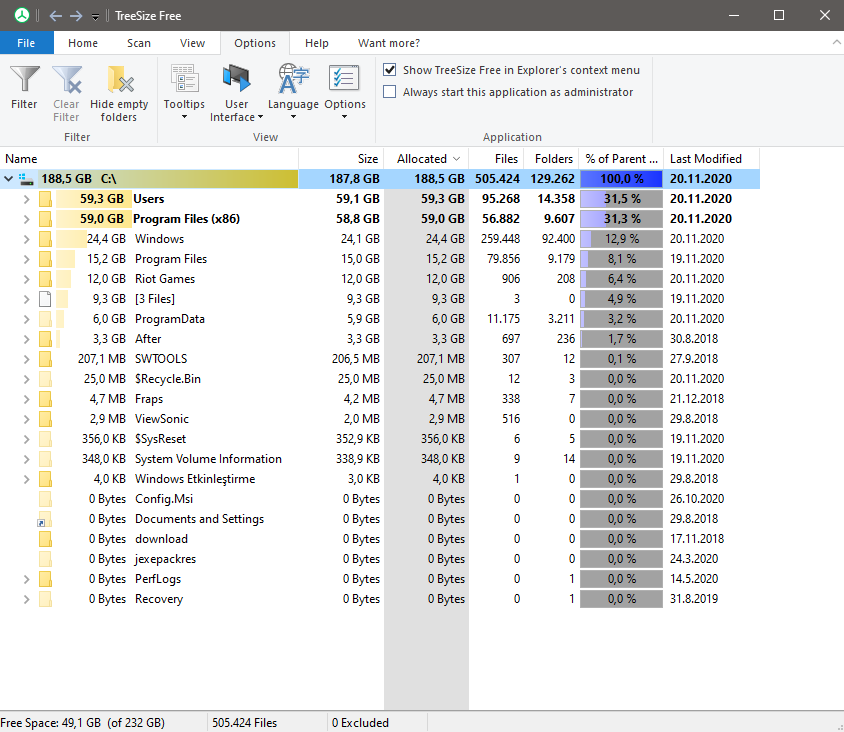The image size is (844, 732).
Task: Select the Windows Etkinleştirme folder row
Action: point(379,479)
